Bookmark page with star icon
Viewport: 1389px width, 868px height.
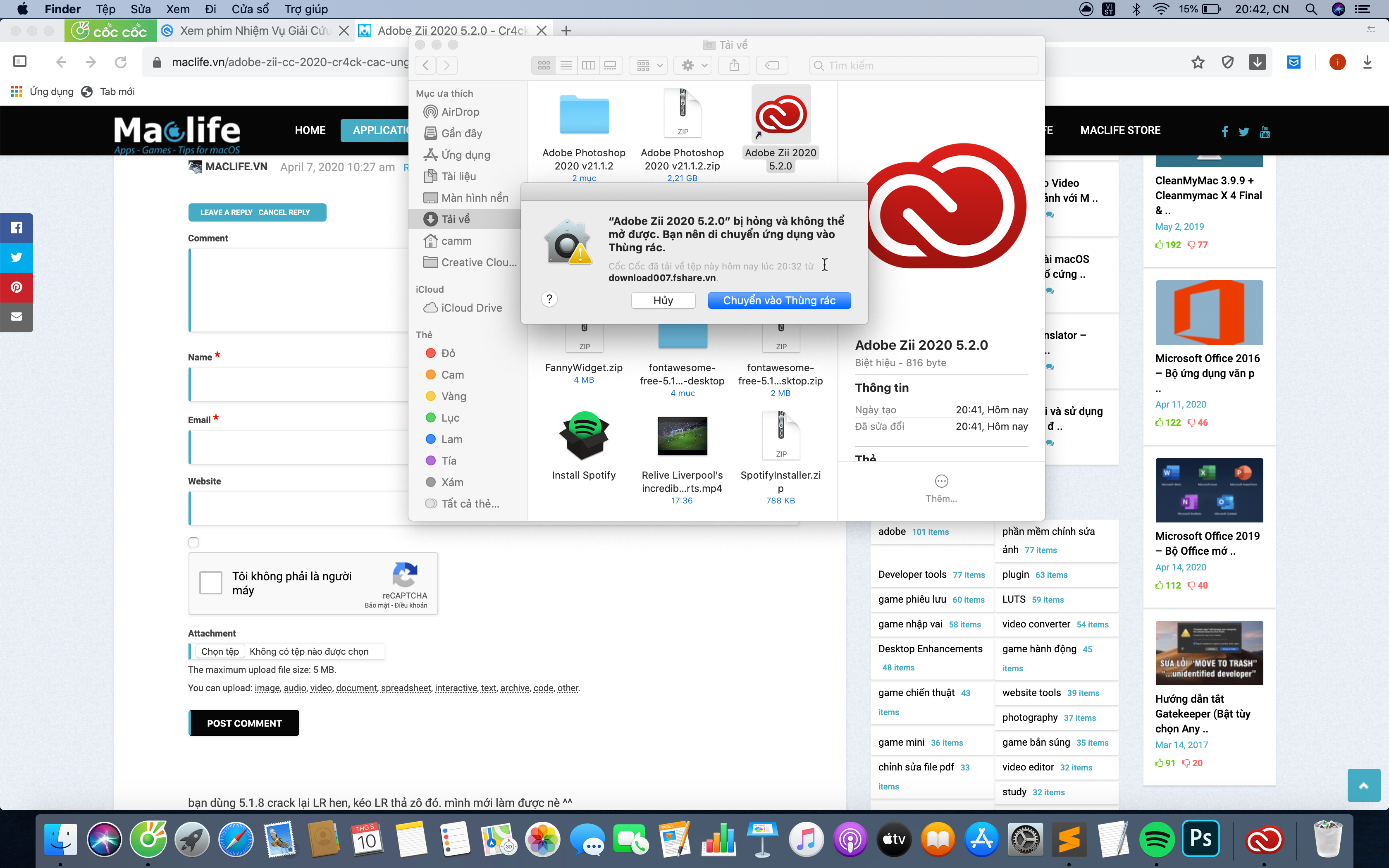1198,62
